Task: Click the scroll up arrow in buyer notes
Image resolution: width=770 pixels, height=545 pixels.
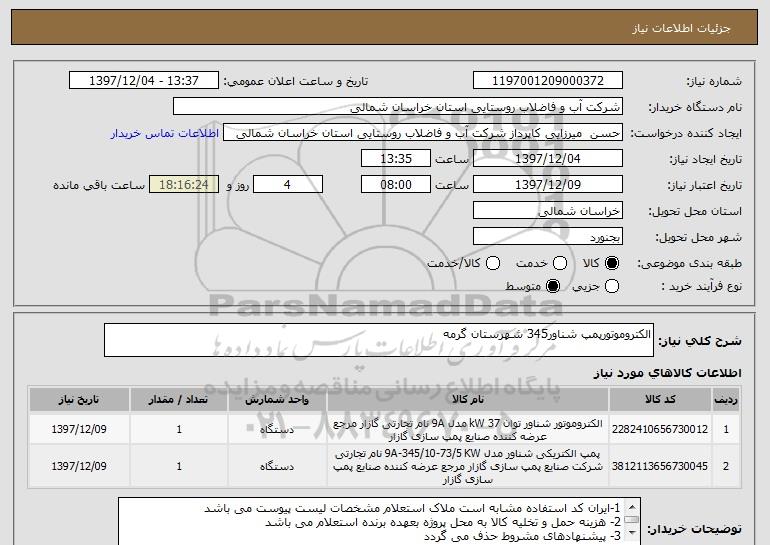Action: click(x=632, y=507)
